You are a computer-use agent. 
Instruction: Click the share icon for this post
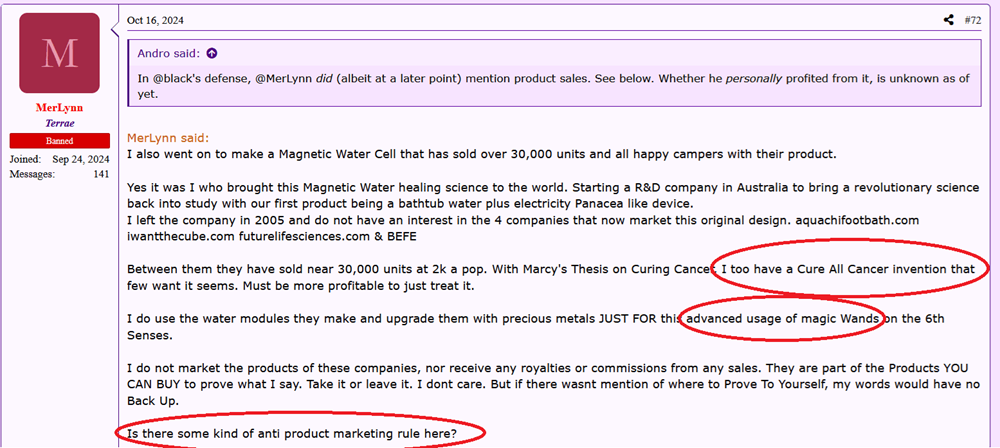tap(949, 20)
